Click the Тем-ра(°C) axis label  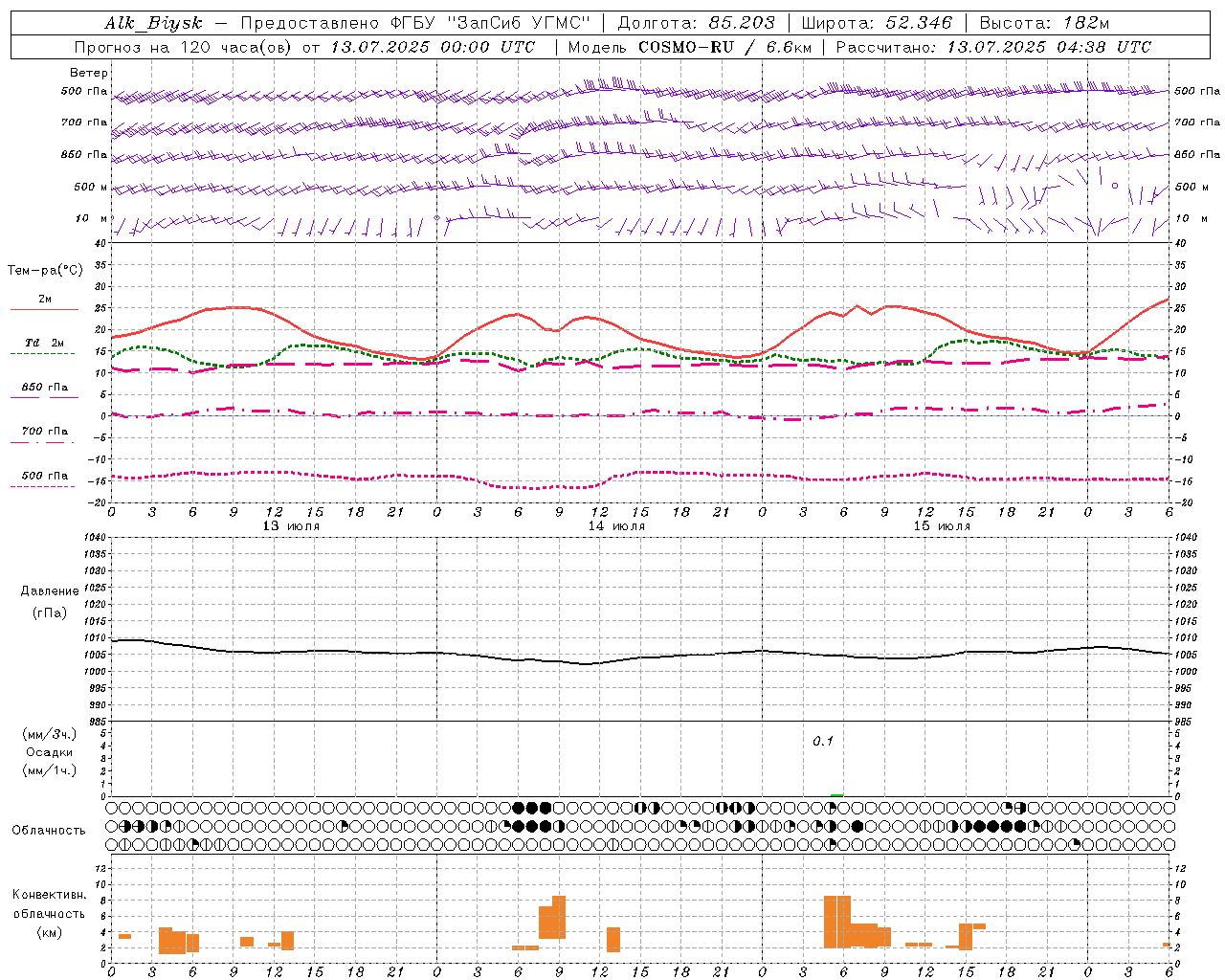point(45,271)
